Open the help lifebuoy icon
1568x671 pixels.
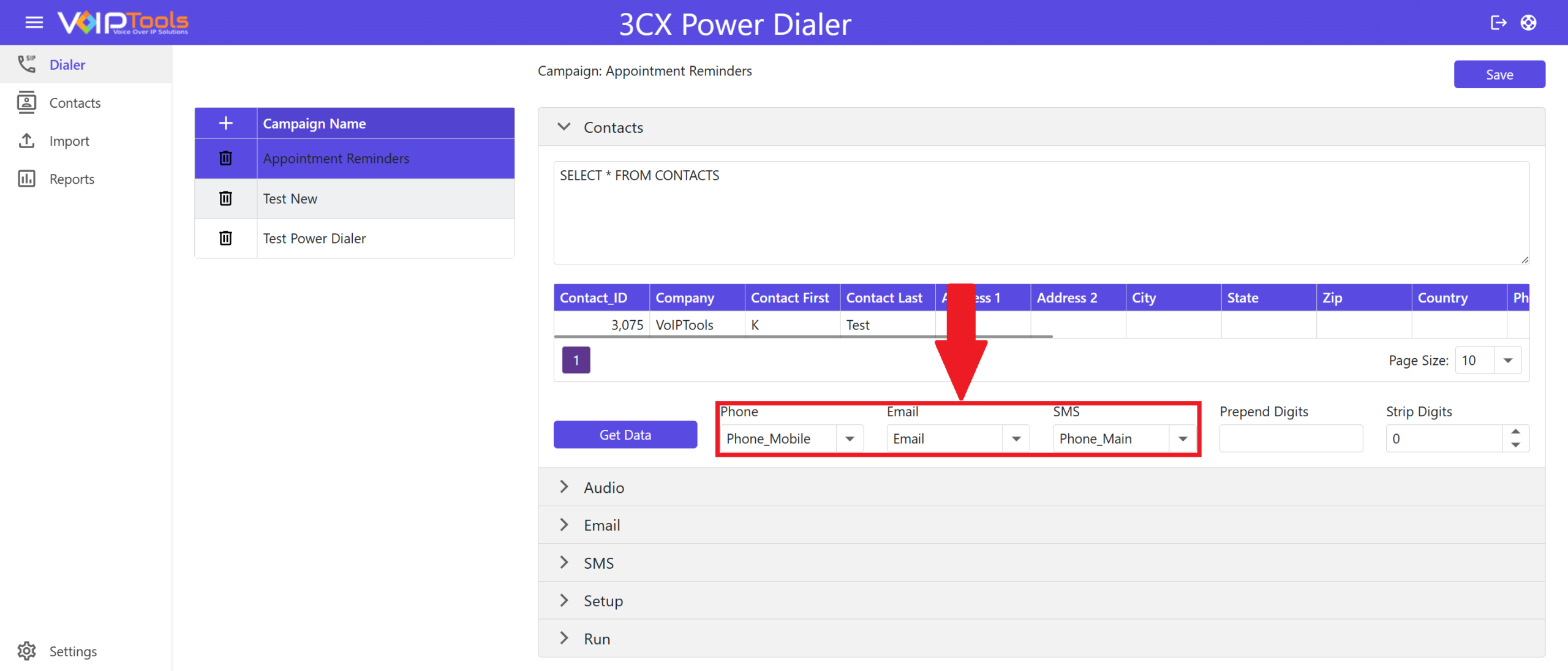tap(1529, 23)
